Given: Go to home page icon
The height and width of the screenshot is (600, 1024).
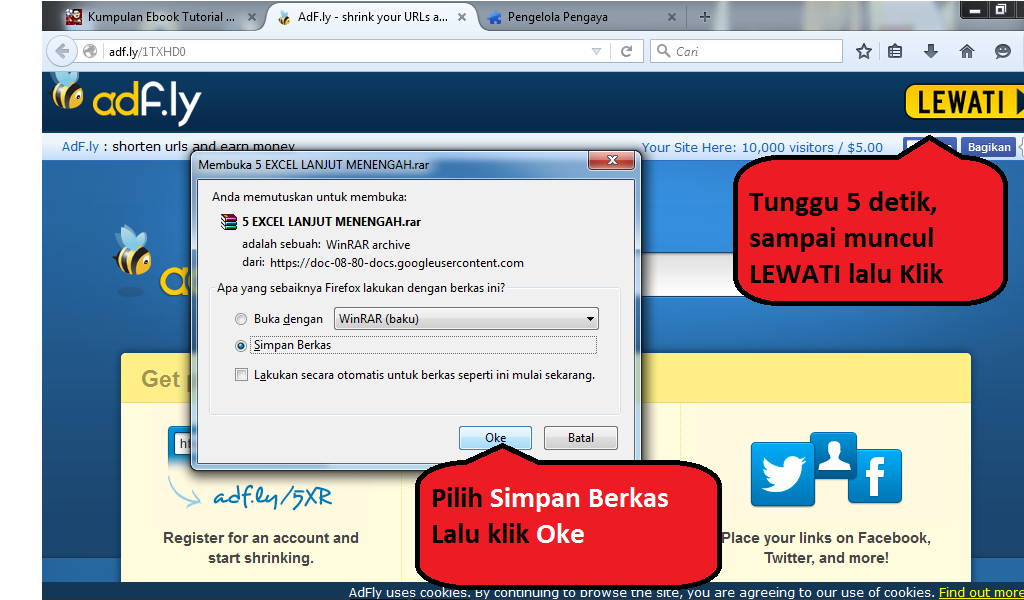Looking at the screenshot, I should click(x=967, y=51).
